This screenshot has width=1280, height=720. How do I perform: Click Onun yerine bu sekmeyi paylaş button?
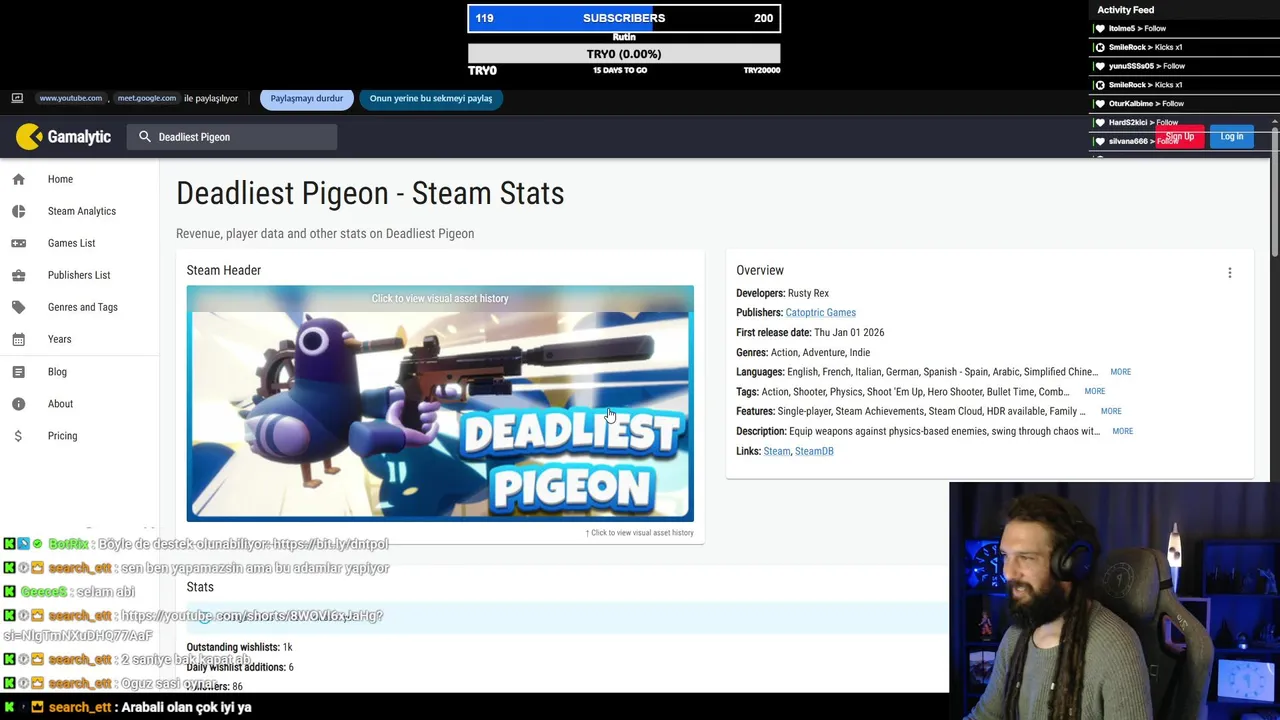(x=431, y=98)
